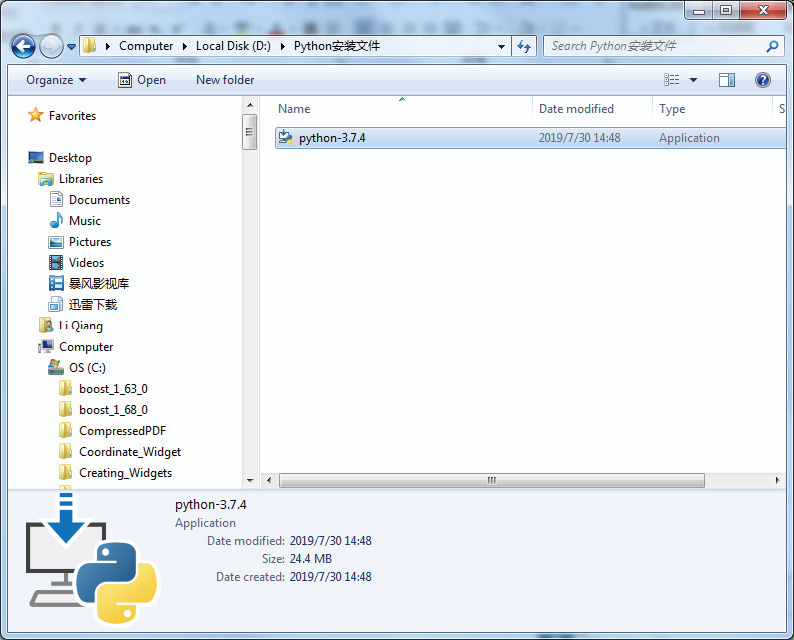Click Python安装文件 breadcrumb segment
794x640 pixels.
click(x=337, y=46)
